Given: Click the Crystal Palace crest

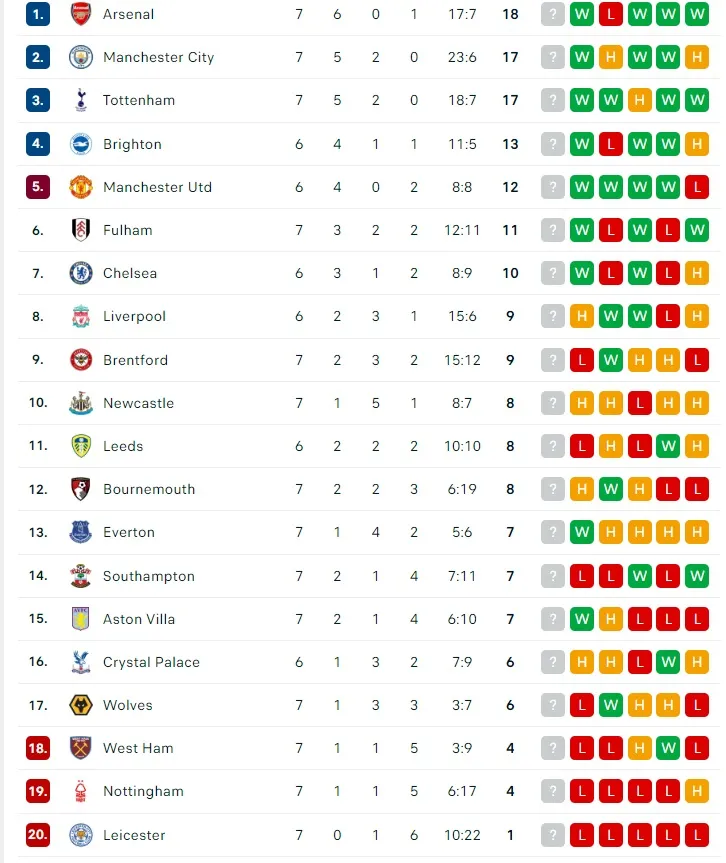Looking at the screenshot, I should [81, 662].
